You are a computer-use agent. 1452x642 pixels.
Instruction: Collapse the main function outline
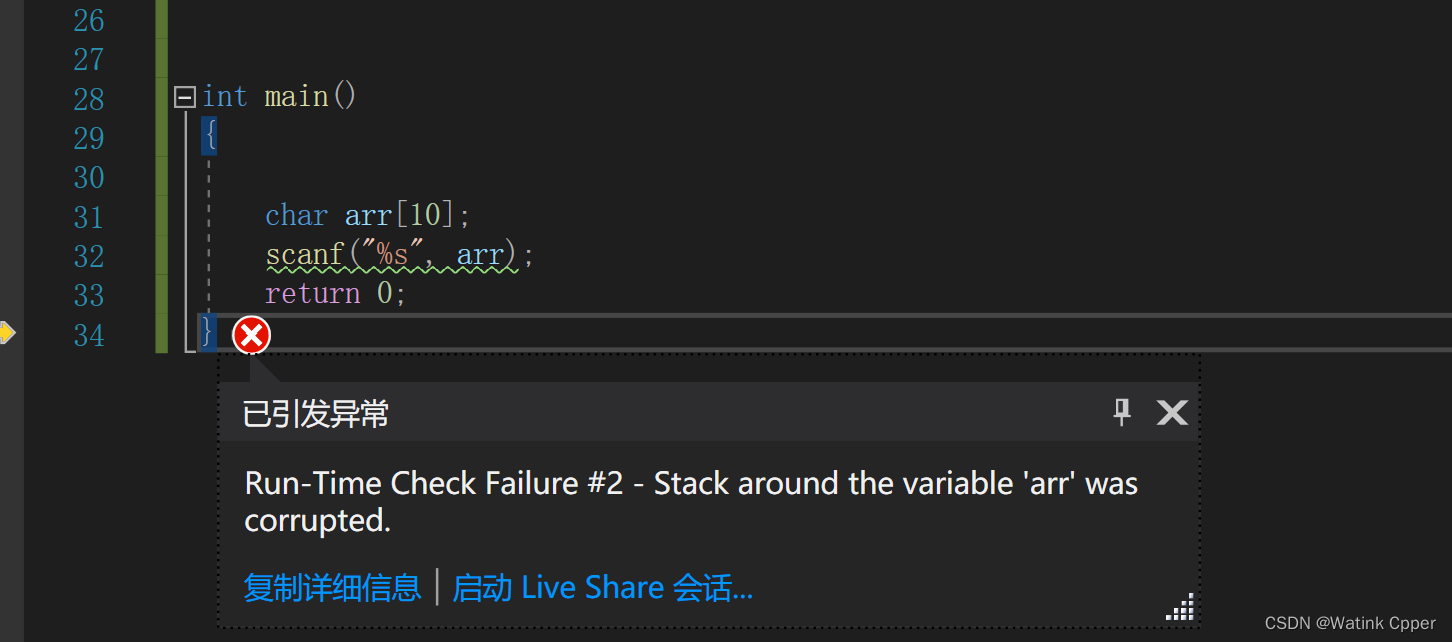184,97
